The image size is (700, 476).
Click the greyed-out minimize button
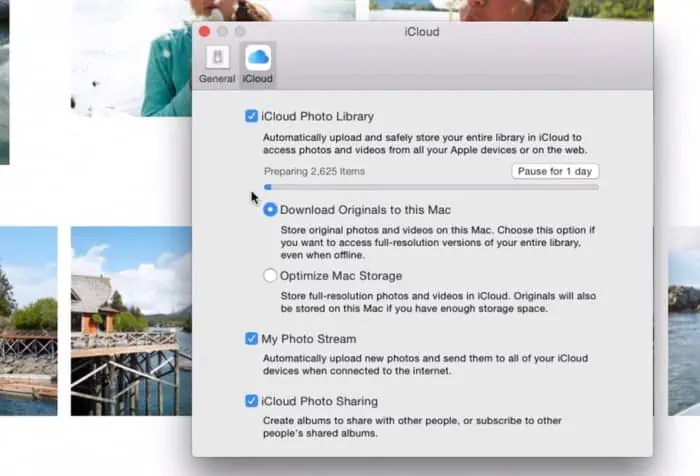tap(222, 32)
